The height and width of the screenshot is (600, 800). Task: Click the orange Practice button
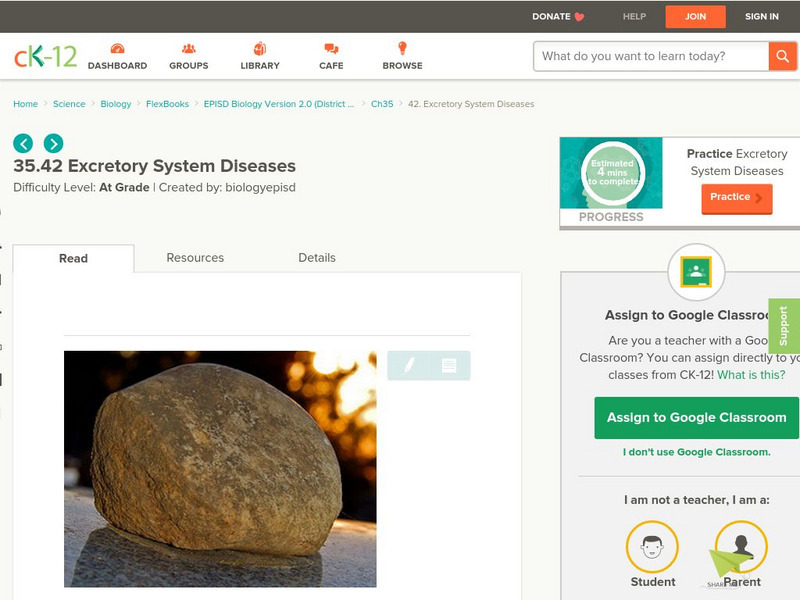[737, 198]
